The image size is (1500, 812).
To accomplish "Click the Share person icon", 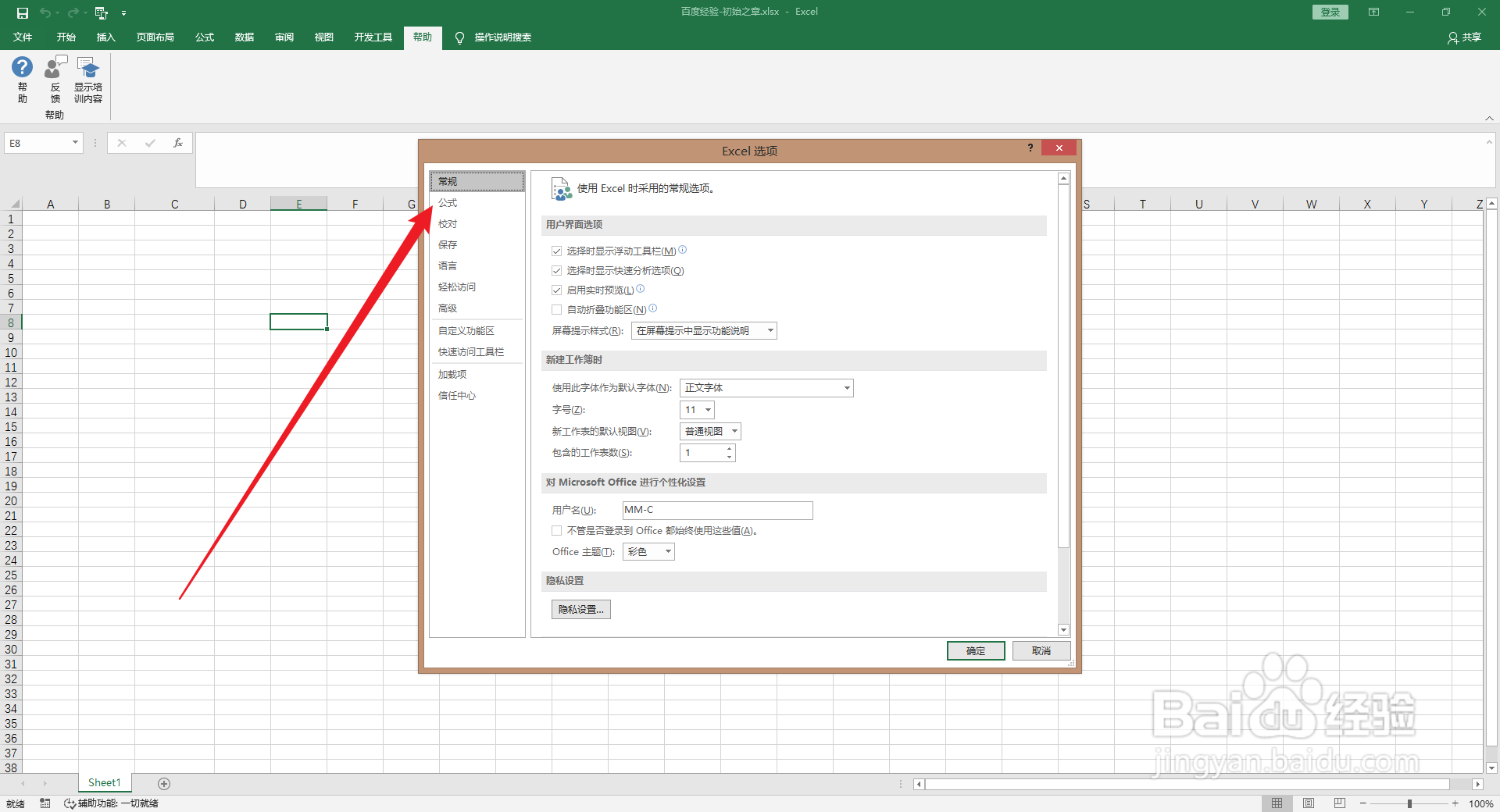I will [x=1453, y=37].
